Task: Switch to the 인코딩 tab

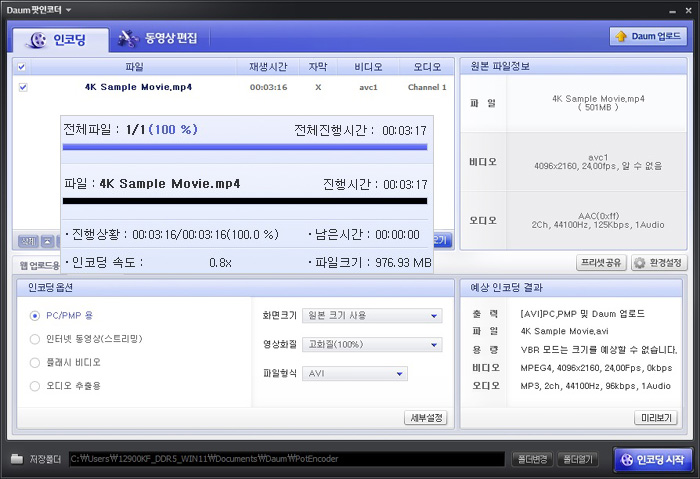Action: (60, 40)
